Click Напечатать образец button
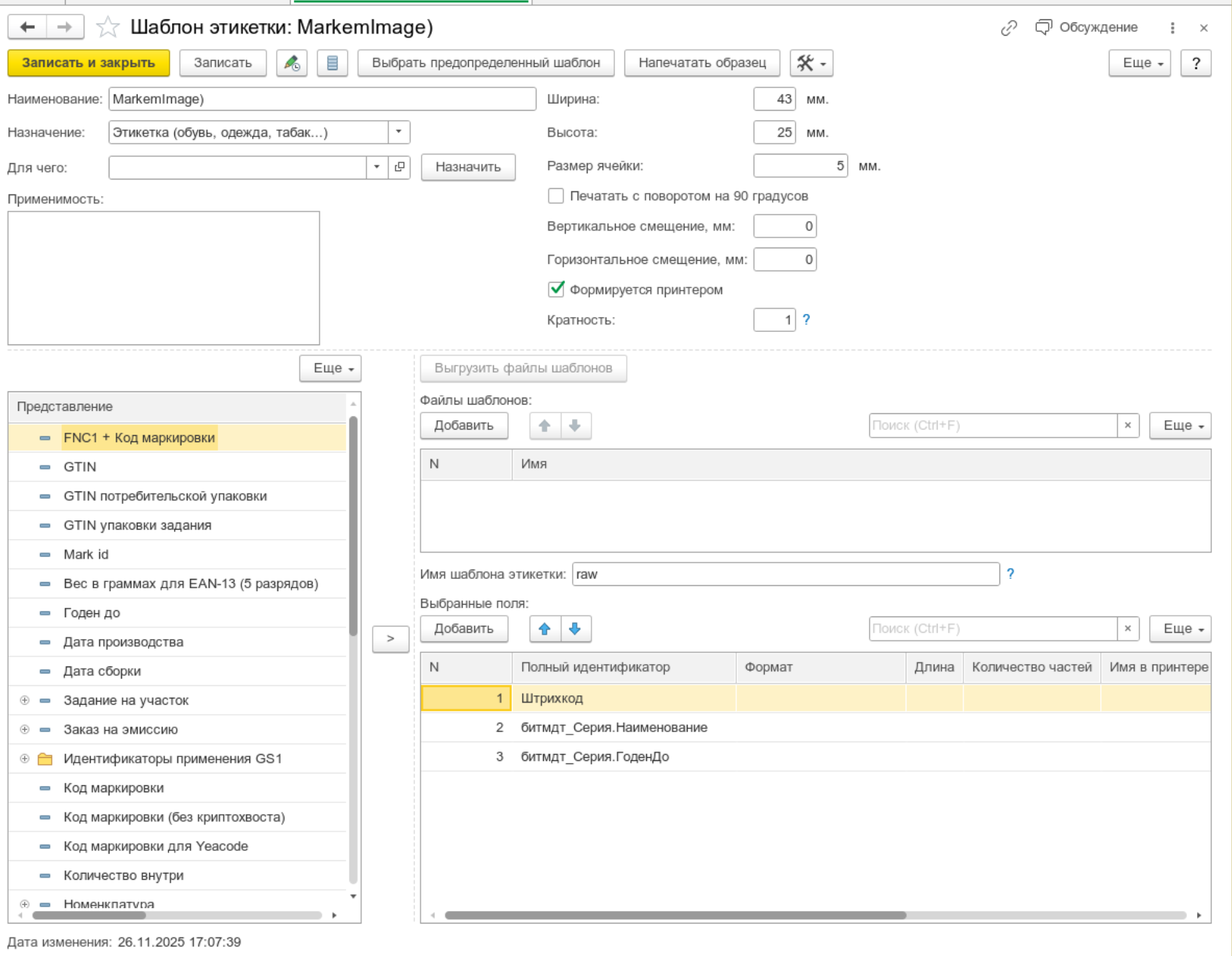1232x956 pixels. click(x=701, y=63)
